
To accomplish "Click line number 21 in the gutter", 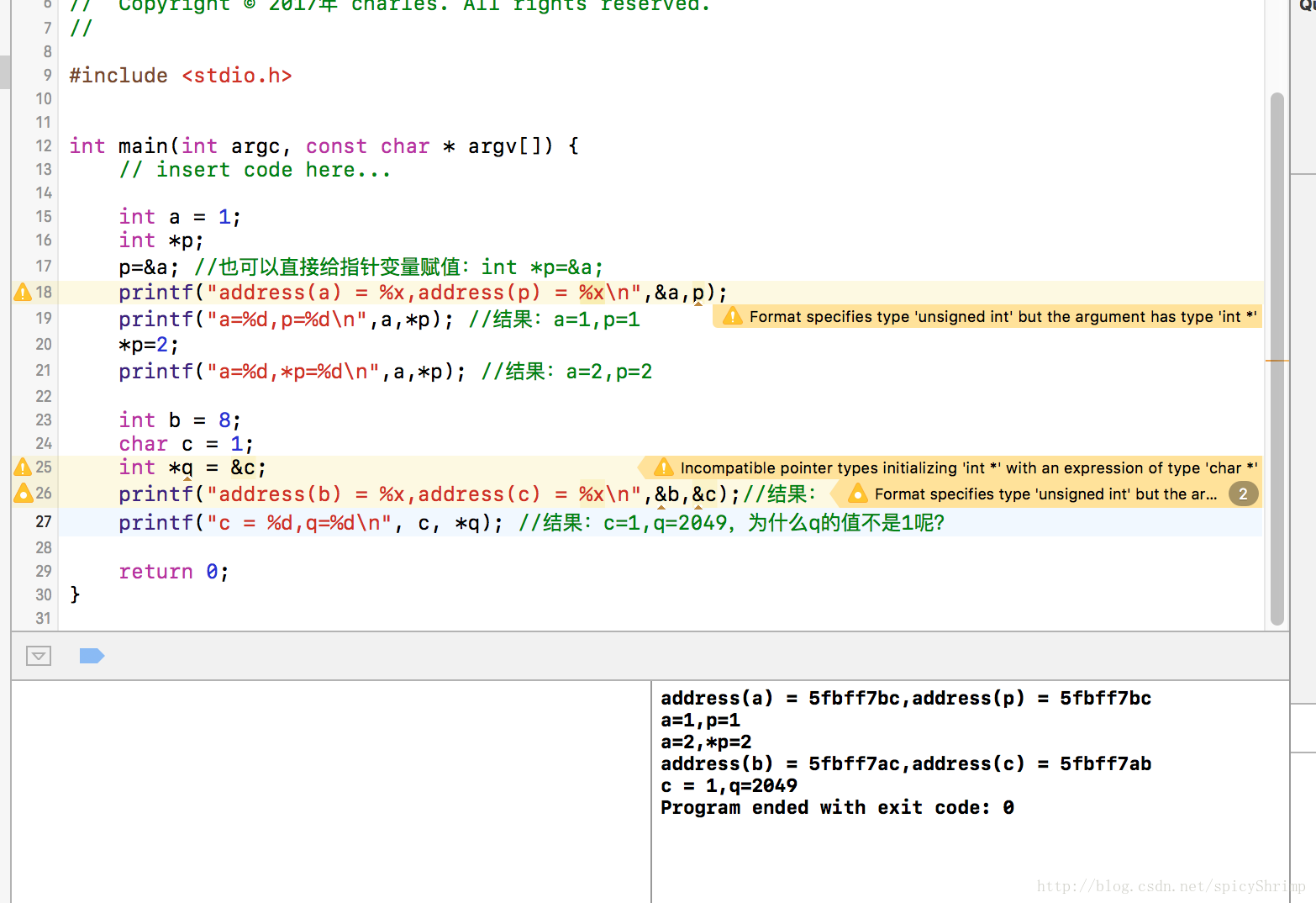I will [44, 371].
